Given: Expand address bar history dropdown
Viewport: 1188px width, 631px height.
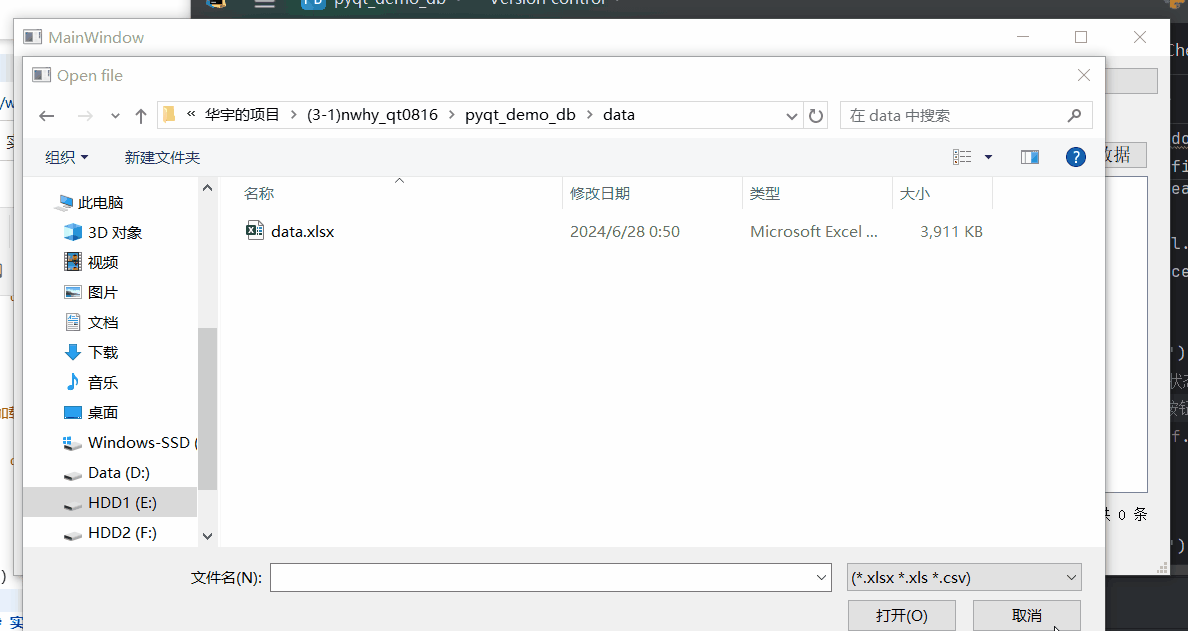Looking at the screenshot, I should point(792,116).
